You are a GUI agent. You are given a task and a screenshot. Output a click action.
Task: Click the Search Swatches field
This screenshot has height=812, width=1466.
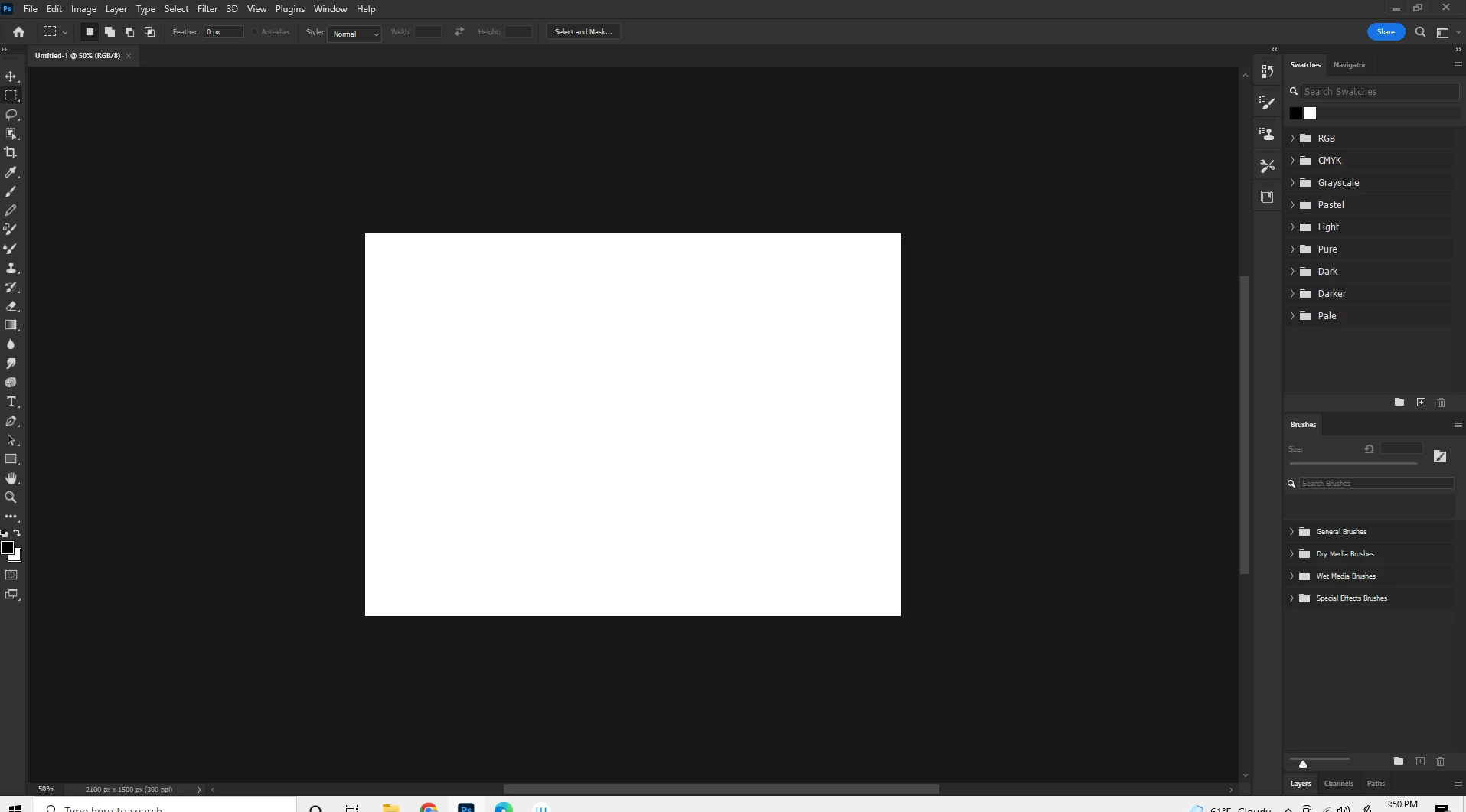point(1380,91)
